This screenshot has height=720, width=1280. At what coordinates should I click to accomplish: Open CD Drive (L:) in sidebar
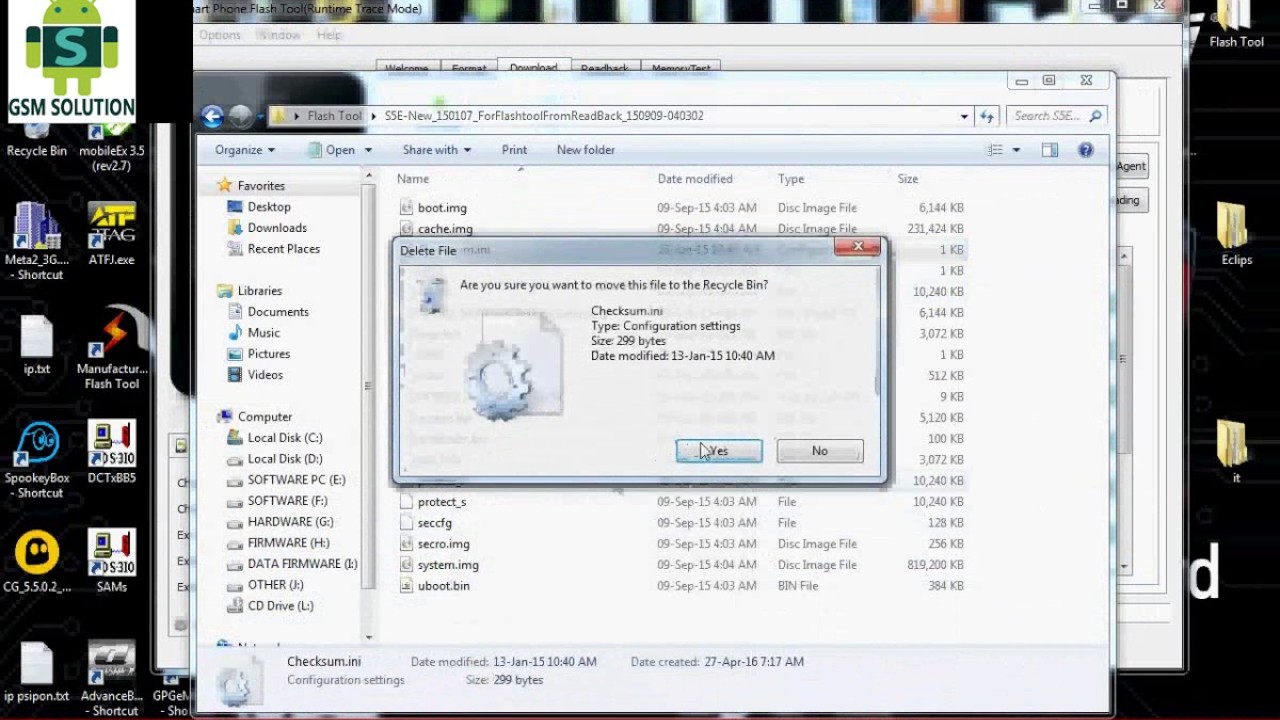coord(281,606)
